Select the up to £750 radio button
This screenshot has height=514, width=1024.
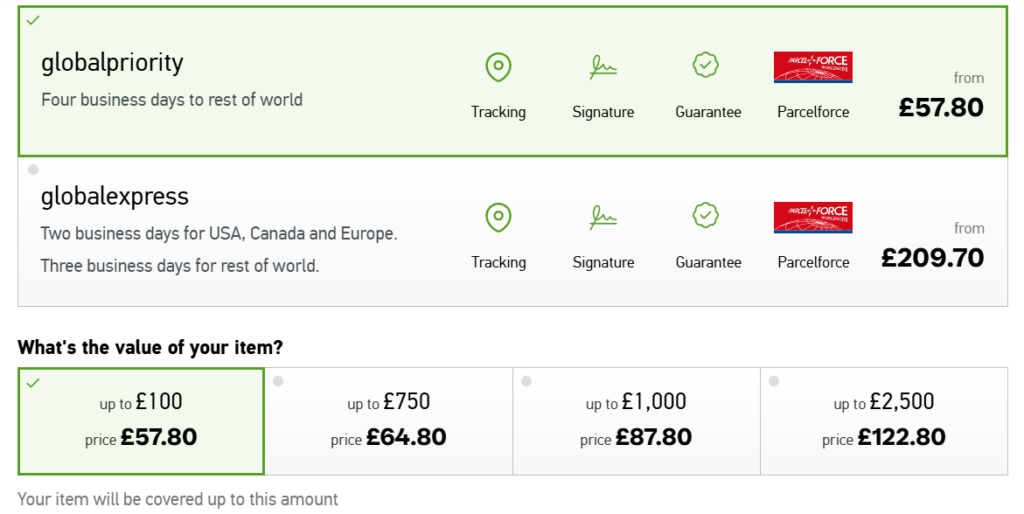tap(278, 381)
